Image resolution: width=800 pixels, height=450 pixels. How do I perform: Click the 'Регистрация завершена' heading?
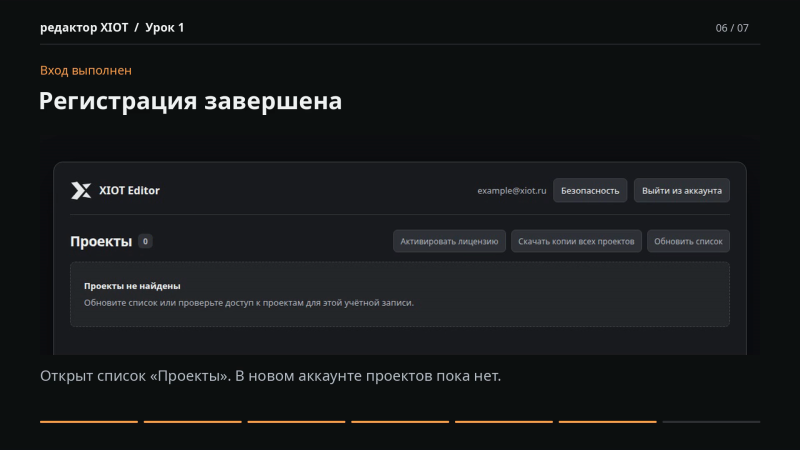point(190,101)
